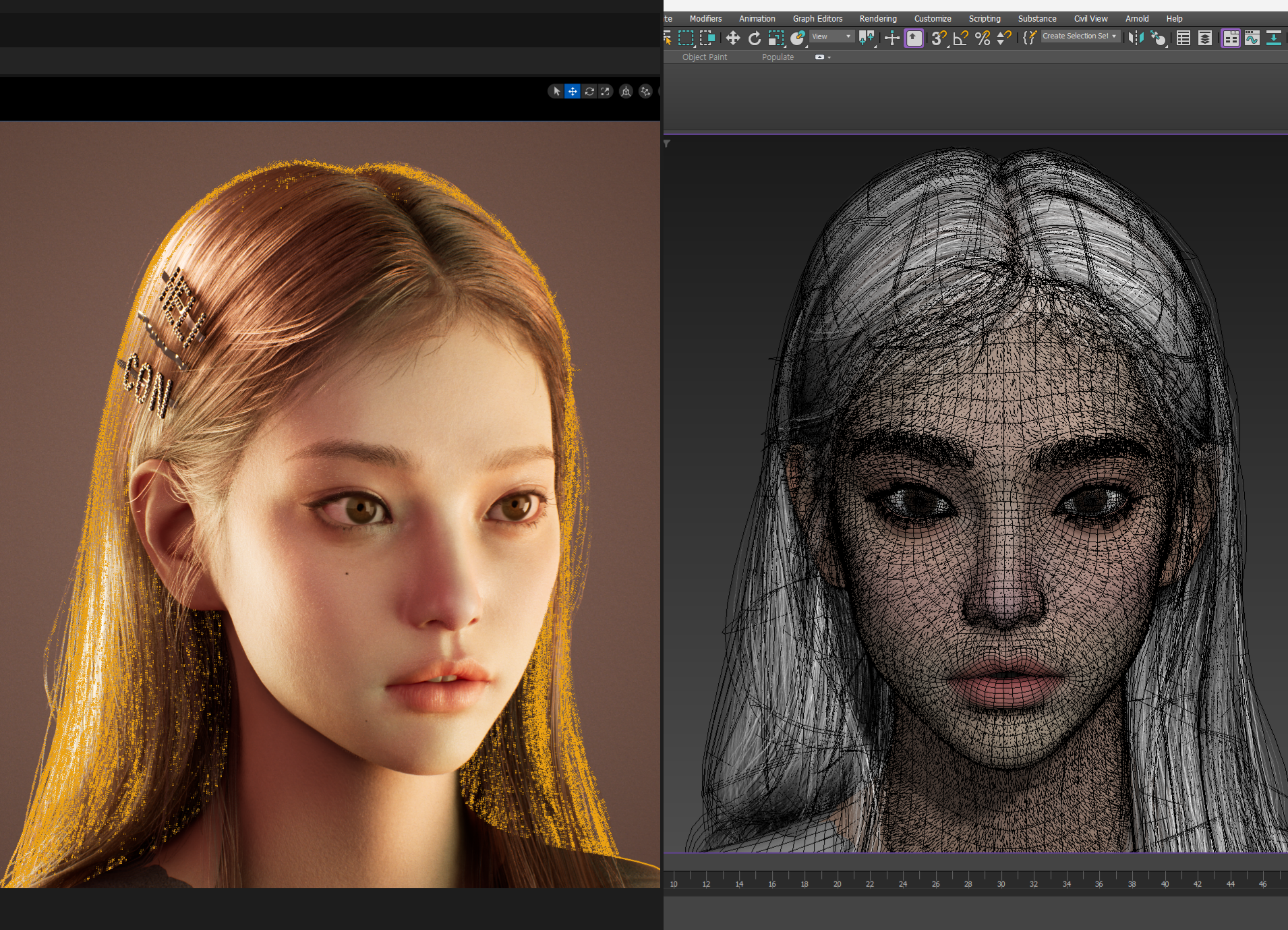Toggle Select and Manipulate crosshair icon

891,38
